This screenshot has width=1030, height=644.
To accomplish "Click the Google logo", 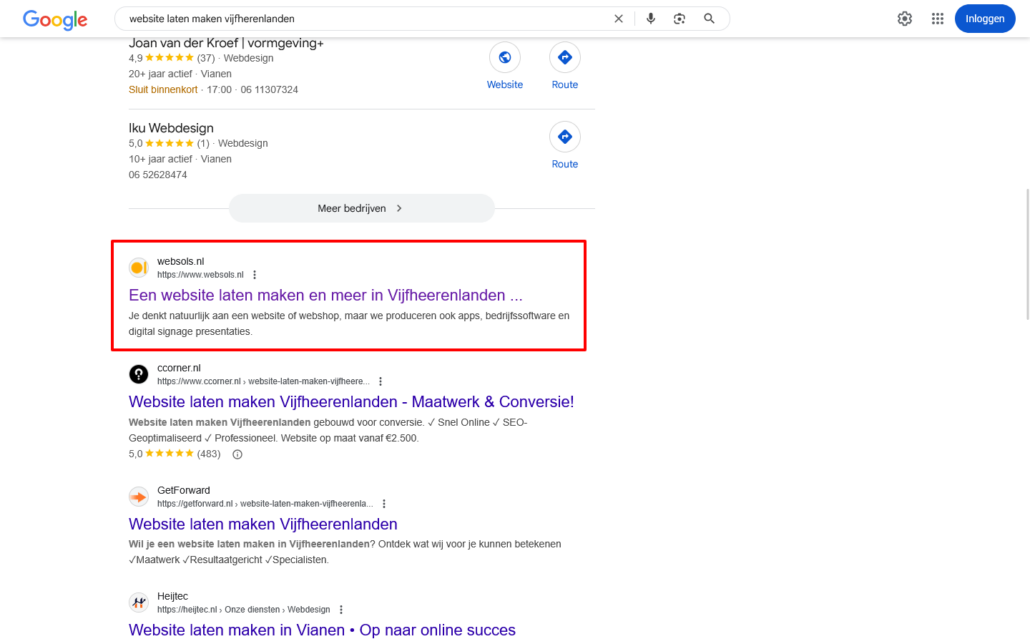I will point(55,19).
